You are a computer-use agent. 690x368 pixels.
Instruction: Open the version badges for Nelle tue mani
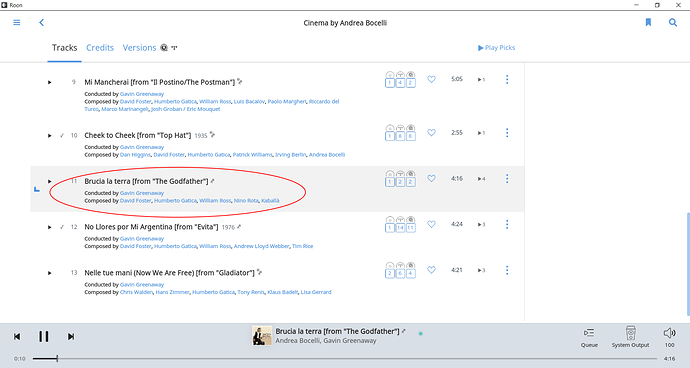[400, 270]
